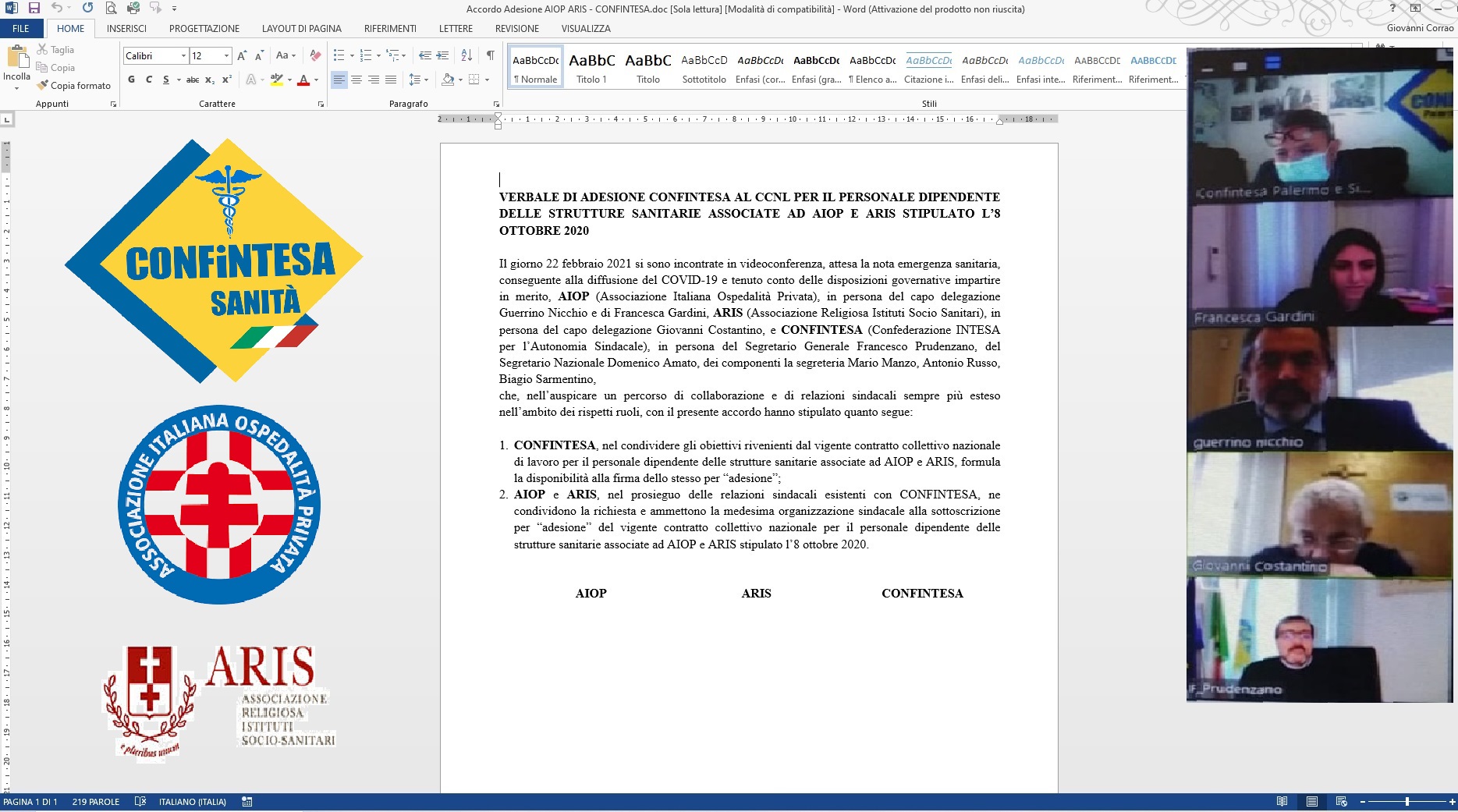Click the print preview icon in title bar
Viewport: 1458px width, 812px height.
pos(111,8)
